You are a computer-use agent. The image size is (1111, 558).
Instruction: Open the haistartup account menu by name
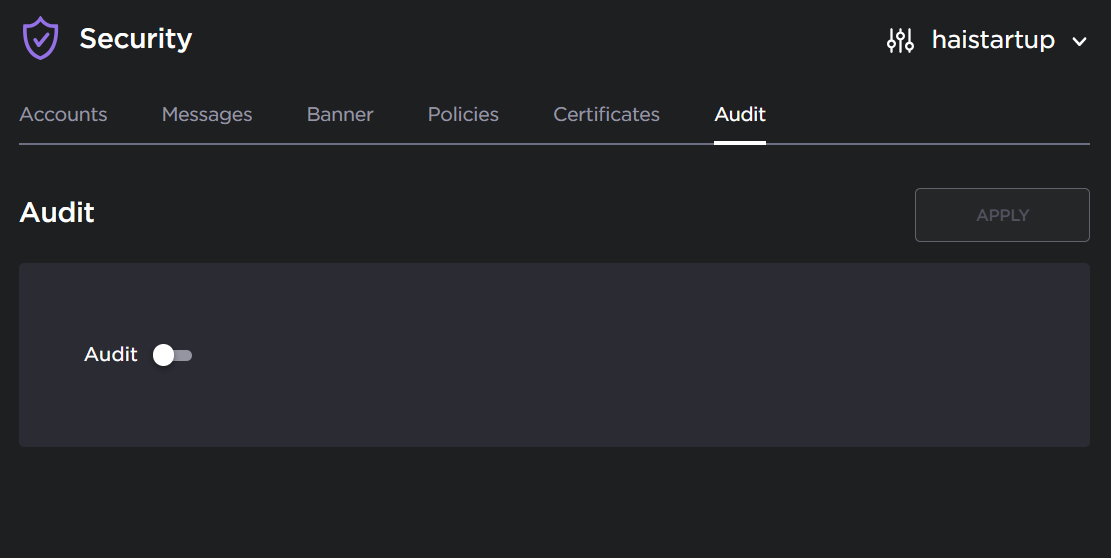pos(992,40)
